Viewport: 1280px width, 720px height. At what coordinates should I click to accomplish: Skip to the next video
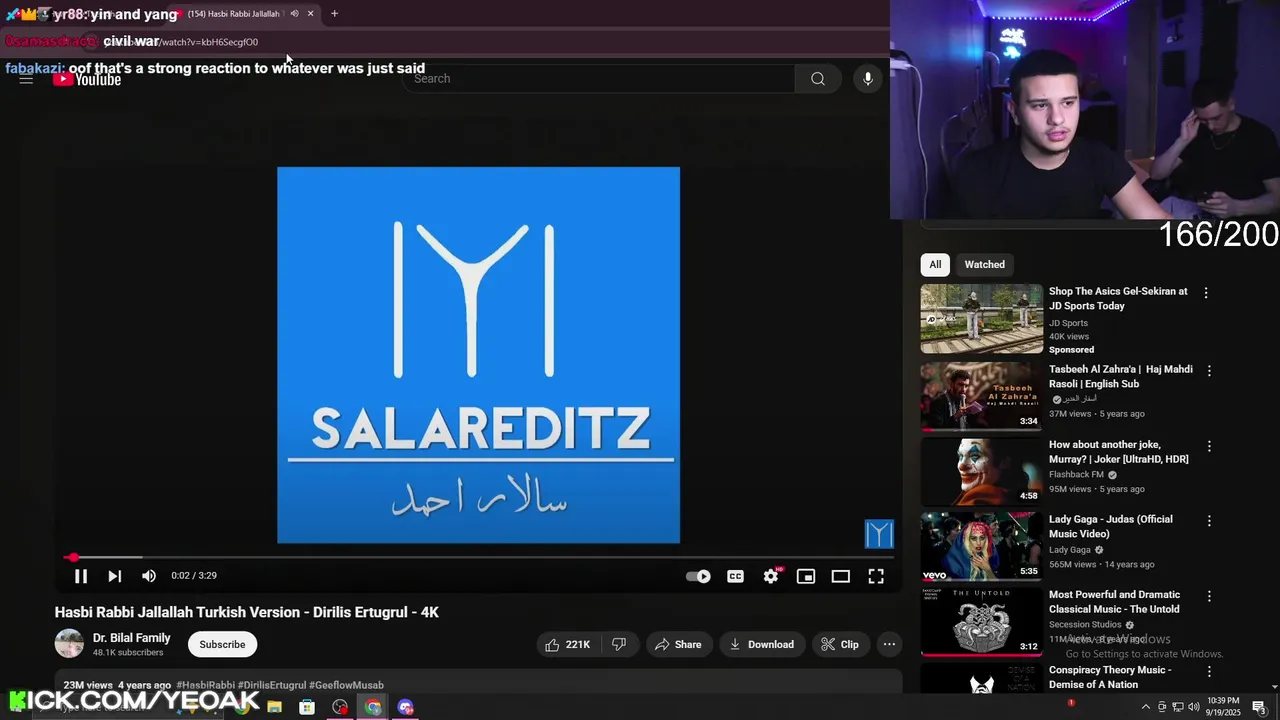115,576
